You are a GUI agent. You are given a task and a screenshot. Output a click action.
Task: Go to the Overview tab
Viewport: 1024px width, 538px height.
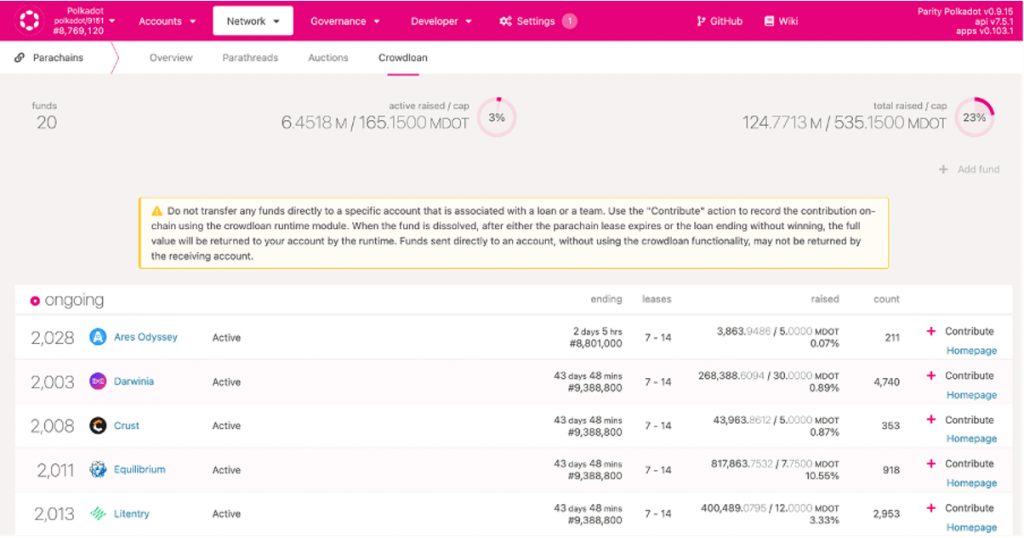coord(171,58)
